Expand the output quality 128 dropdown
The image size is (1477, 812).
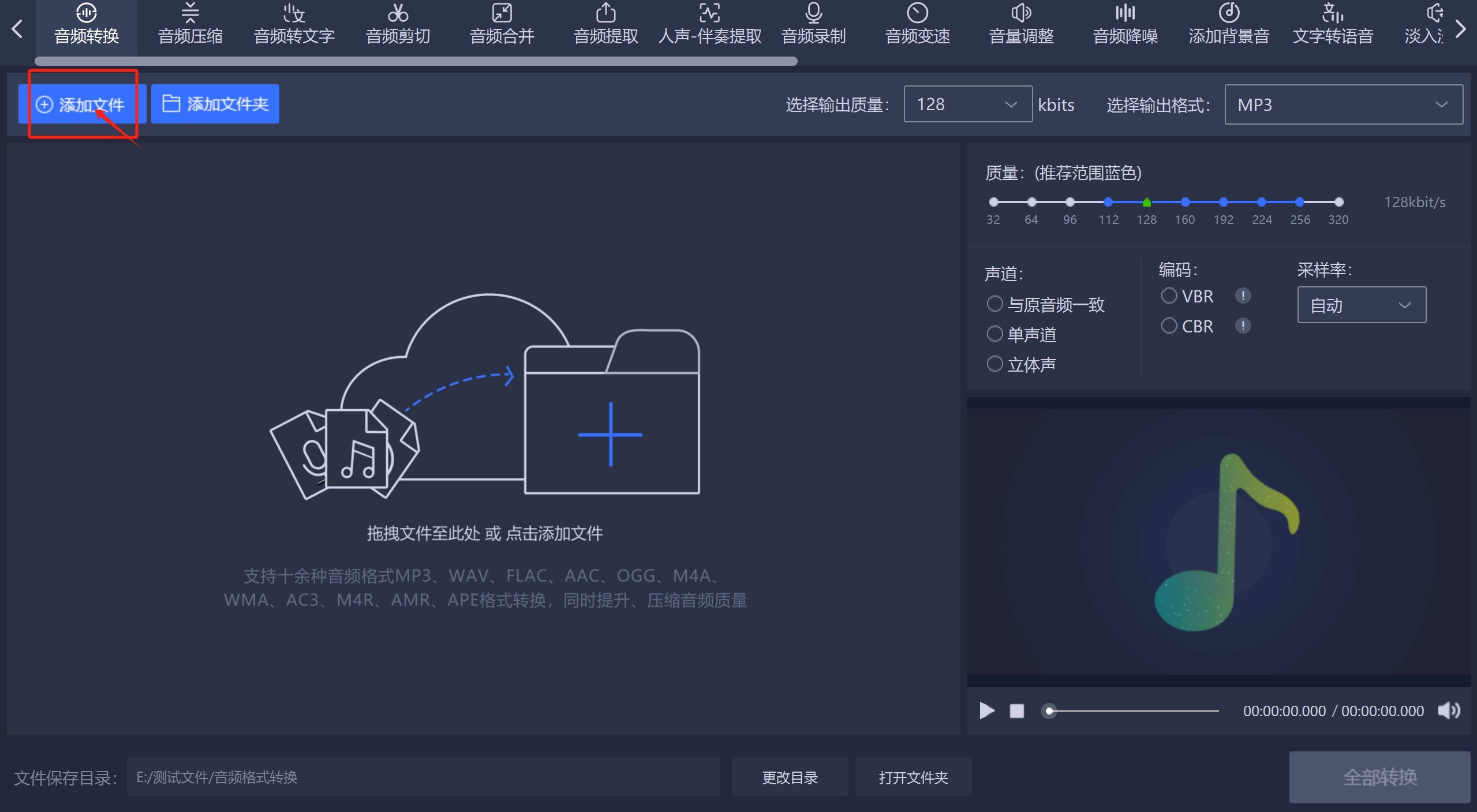click(x=968, y=104)
